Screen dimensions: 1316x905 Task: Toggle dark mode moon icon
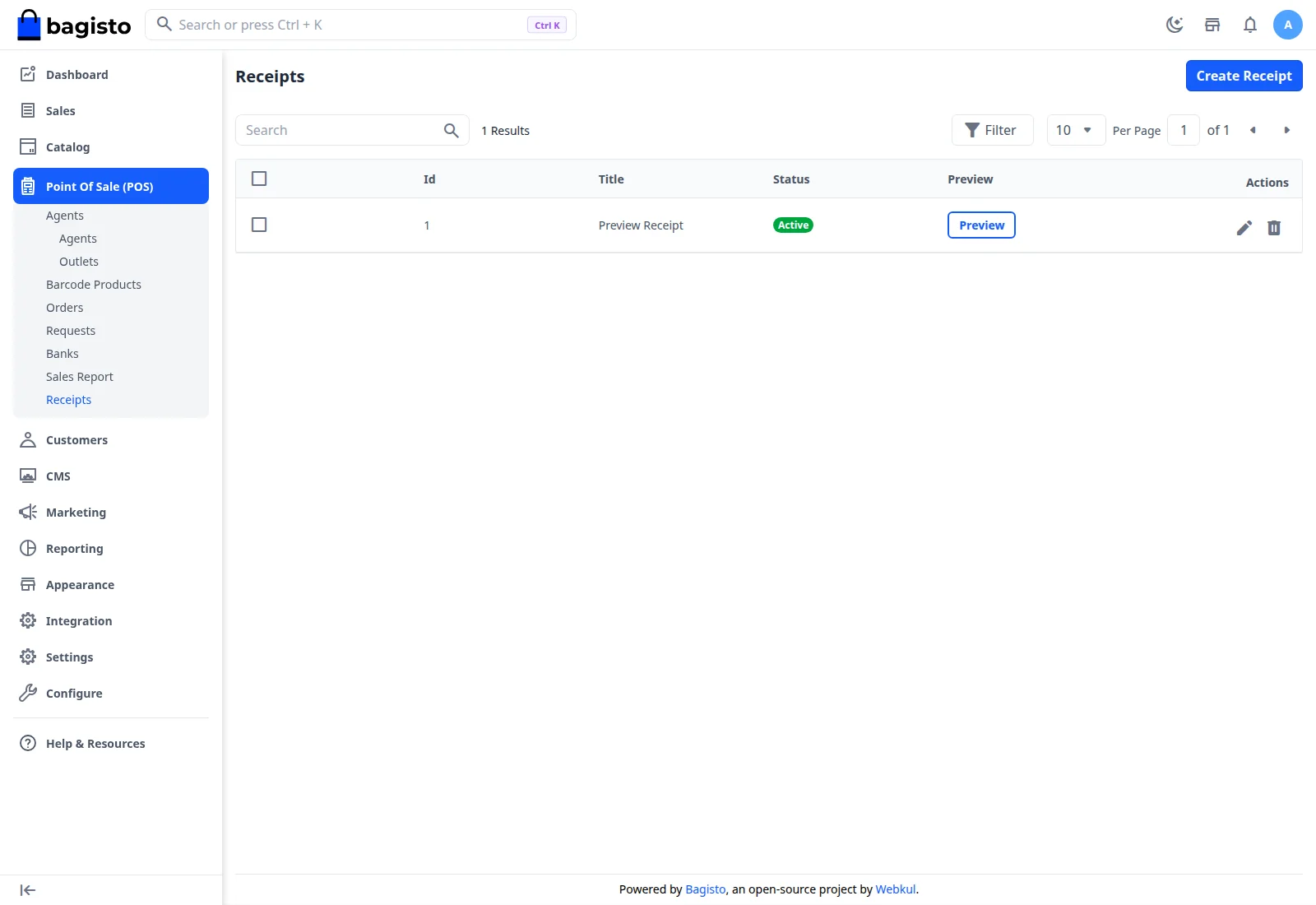point(1175,25)
